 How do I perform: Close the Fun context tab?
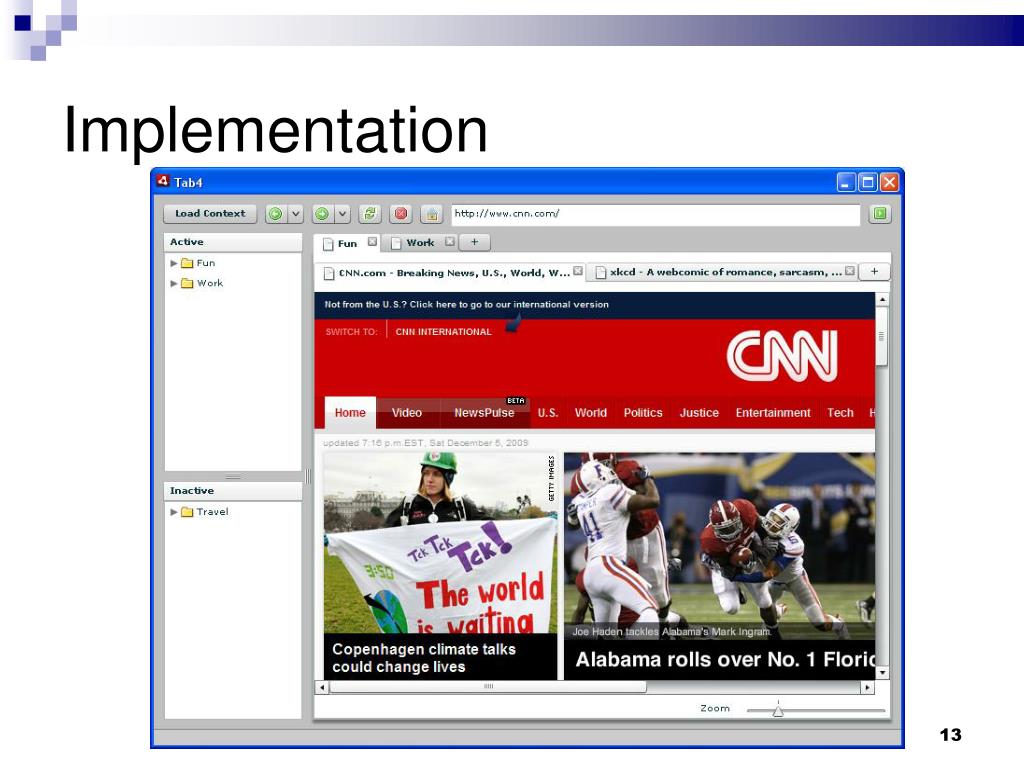pyautogui.click(x=372, y=242)
